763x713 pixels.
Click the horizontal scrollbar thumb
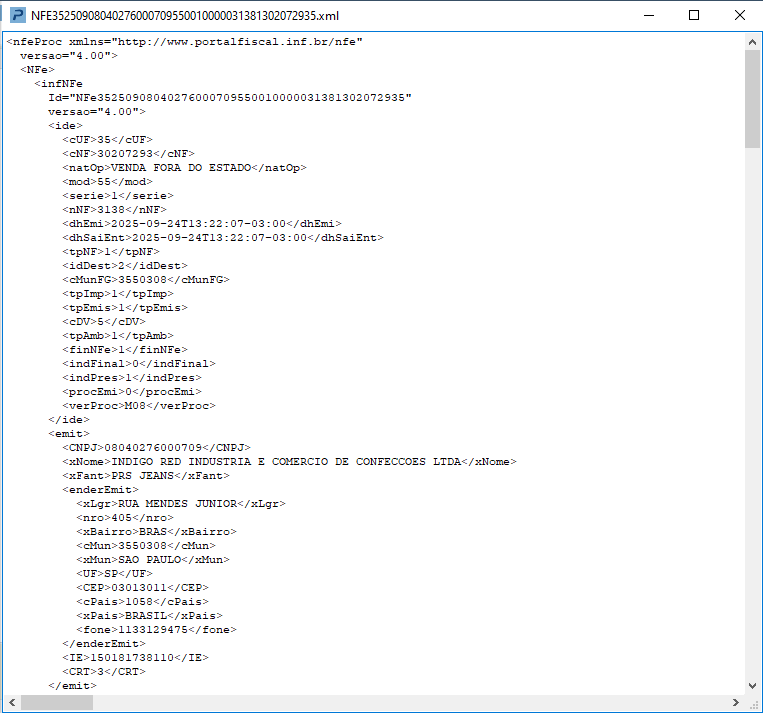57,702
